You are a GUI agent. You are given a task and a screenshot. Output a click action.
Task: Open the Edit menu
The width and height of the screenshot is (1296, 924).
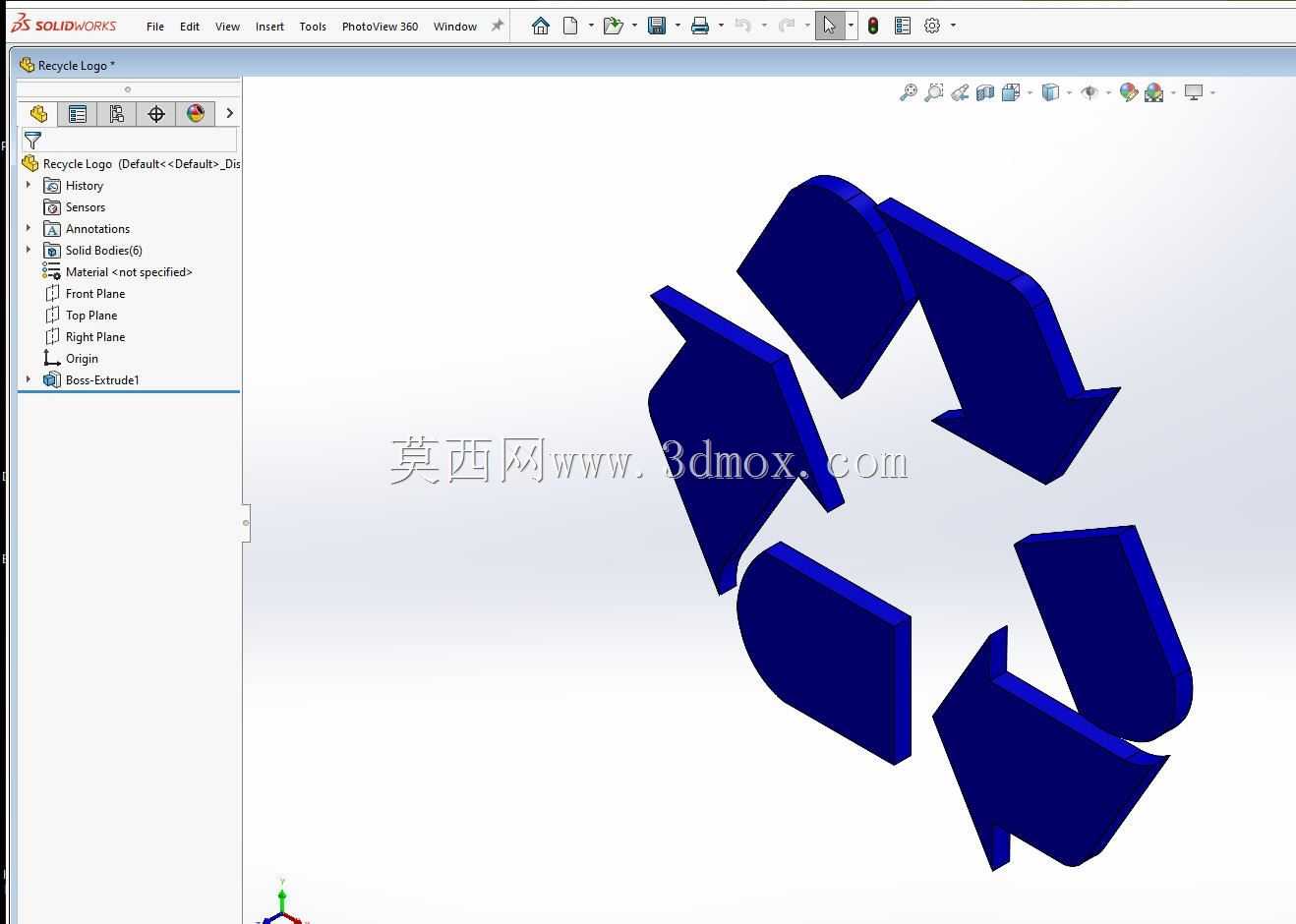point(190,27)
